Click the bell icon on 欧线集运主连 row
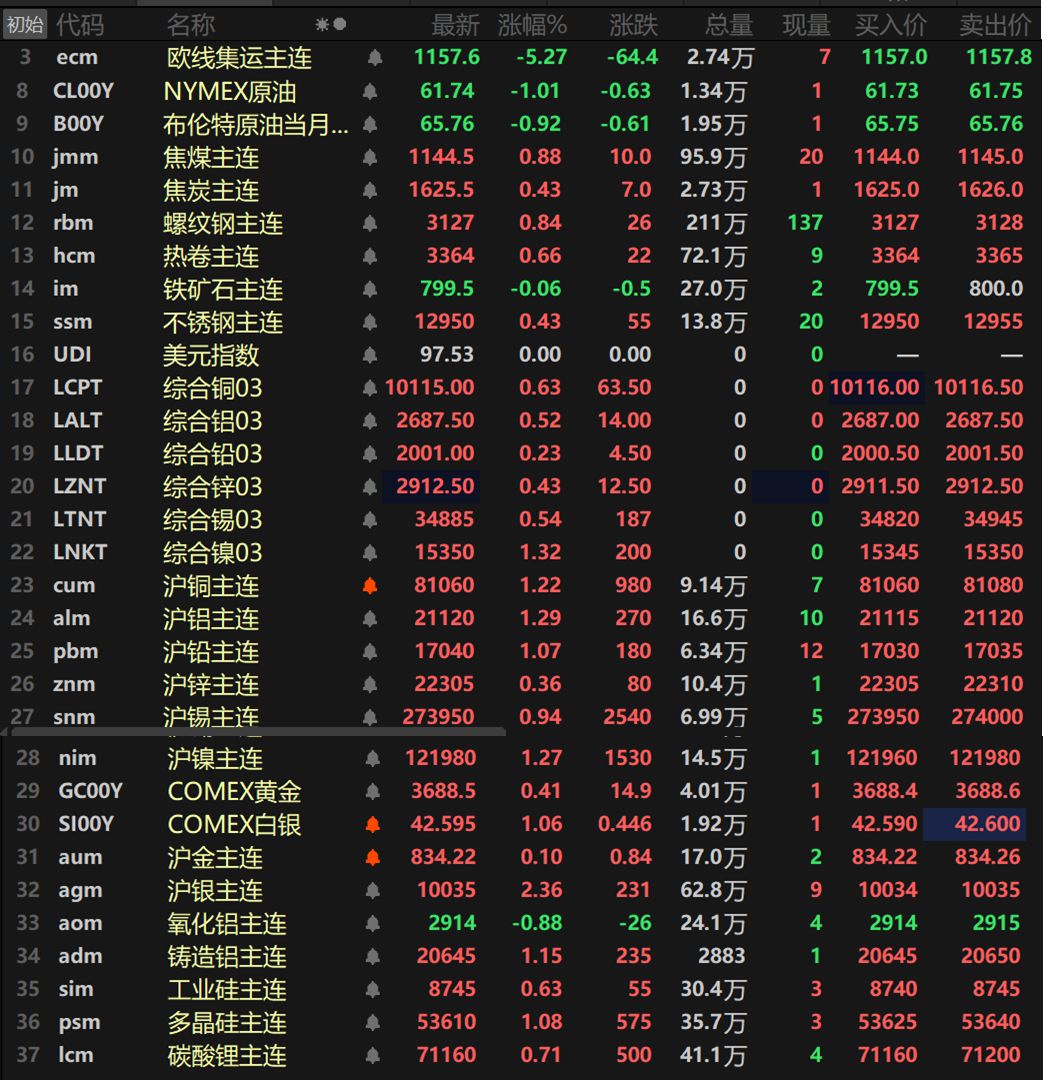The image size is (1043, 1080). tap(375, 58)
